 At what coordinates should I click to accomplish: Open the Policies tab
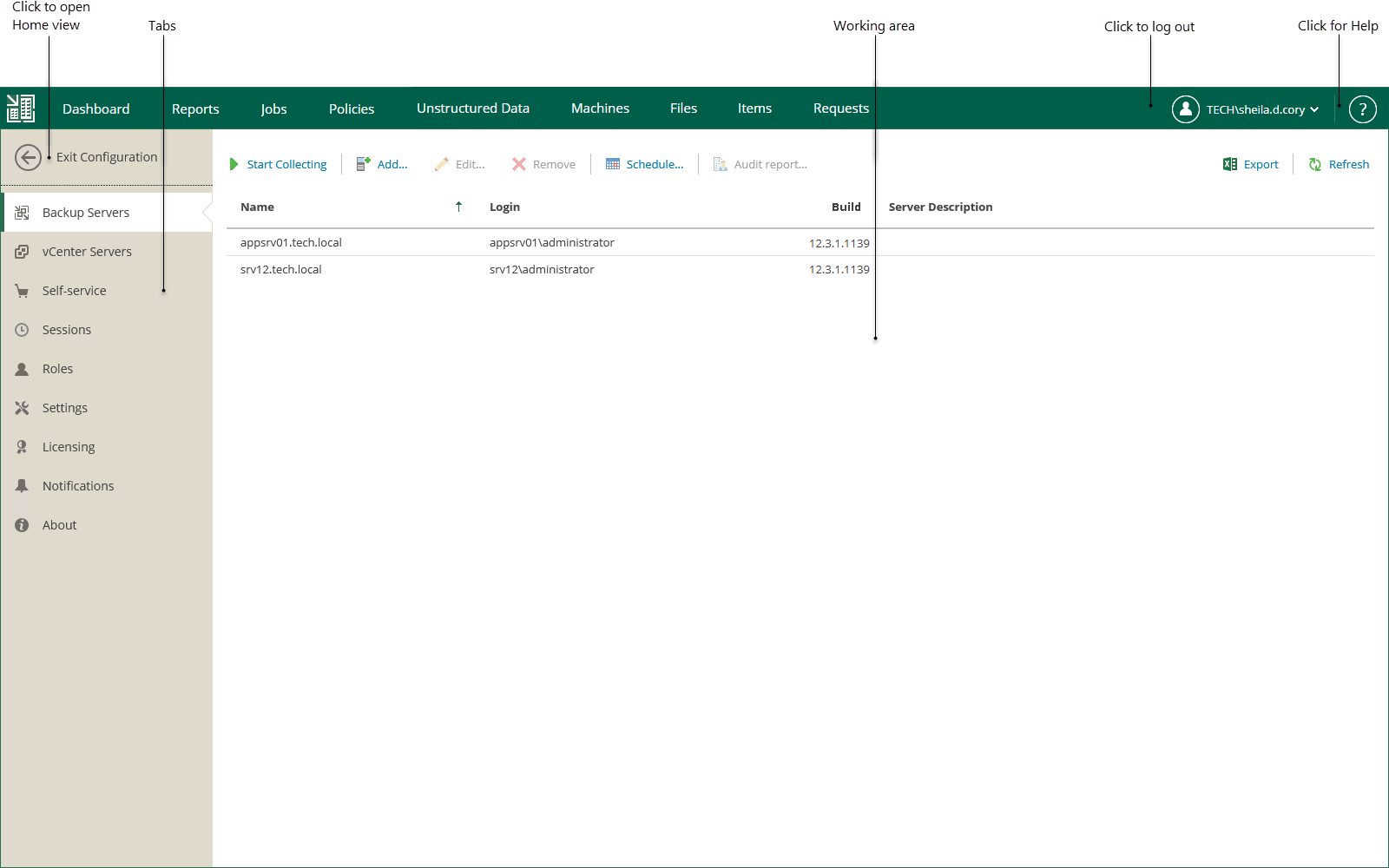tap(352, 108)
